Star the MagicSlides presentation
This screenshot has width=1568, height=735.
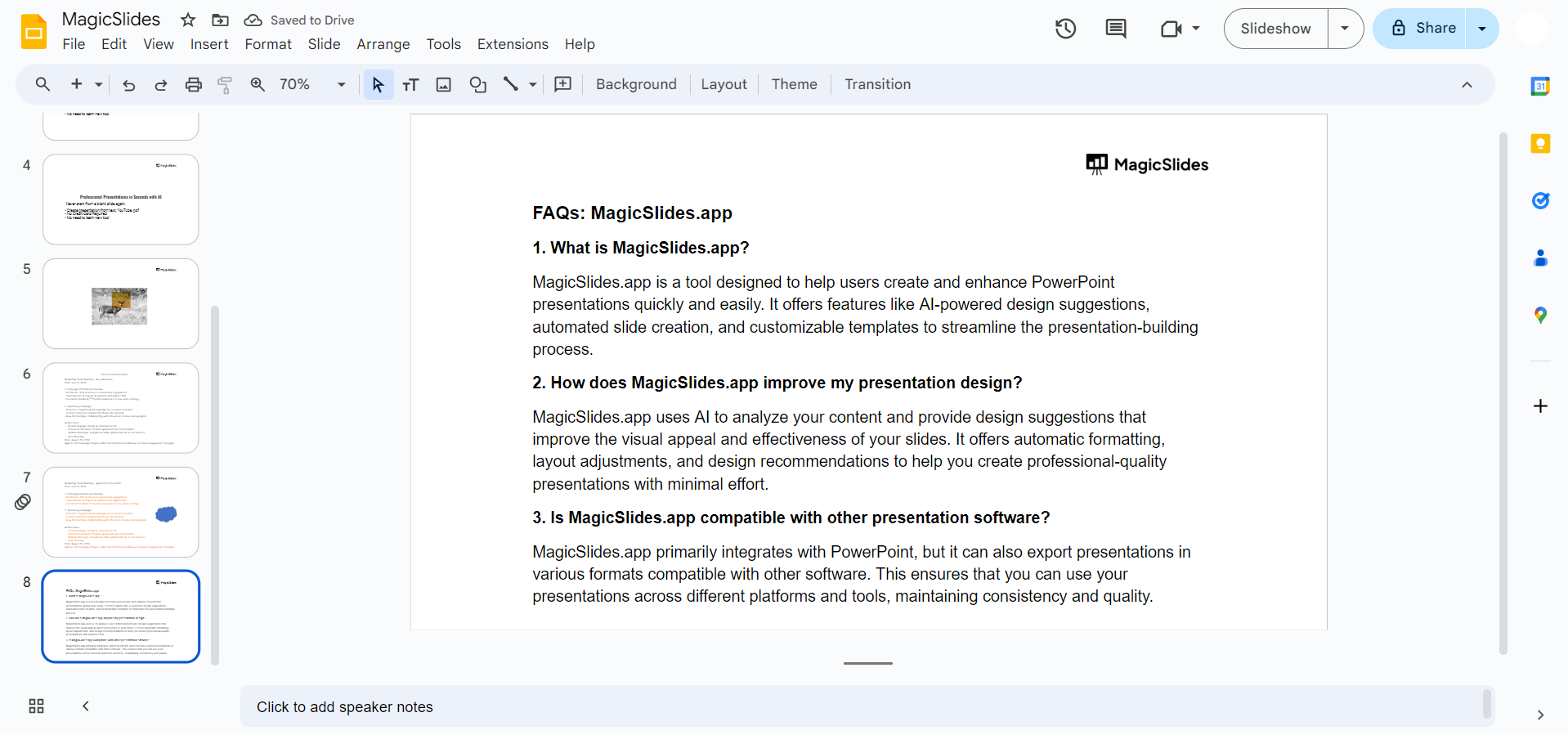pos(188,20)
